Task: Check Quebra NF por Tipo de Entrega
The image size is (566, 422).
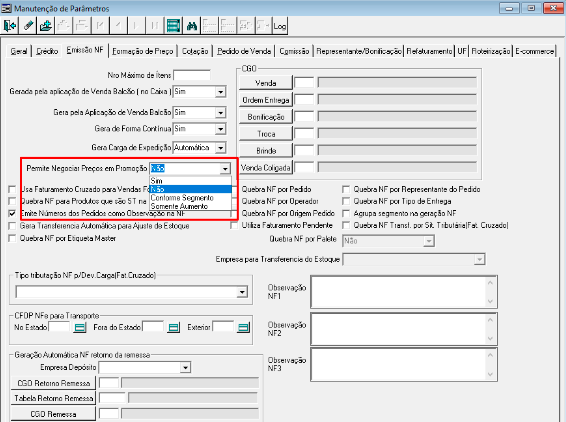Action: click(x=346, y=201)
